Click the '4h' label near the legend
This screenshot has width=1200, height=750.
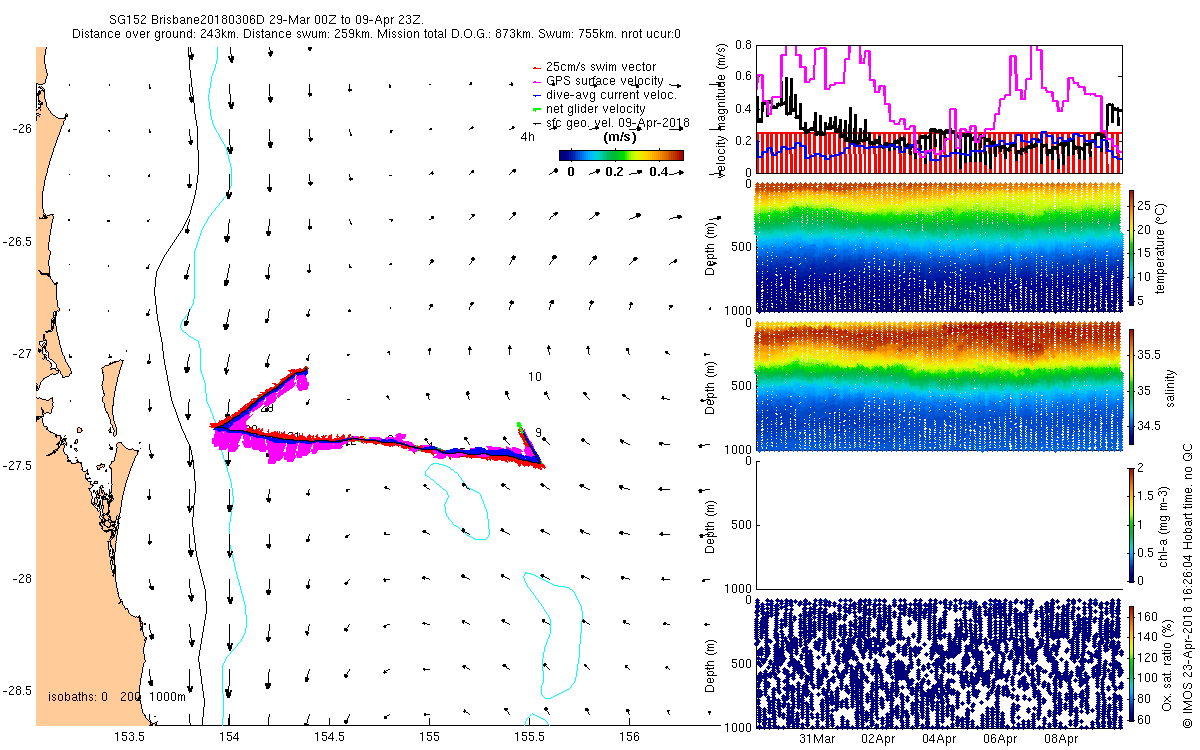pos(527,137)
